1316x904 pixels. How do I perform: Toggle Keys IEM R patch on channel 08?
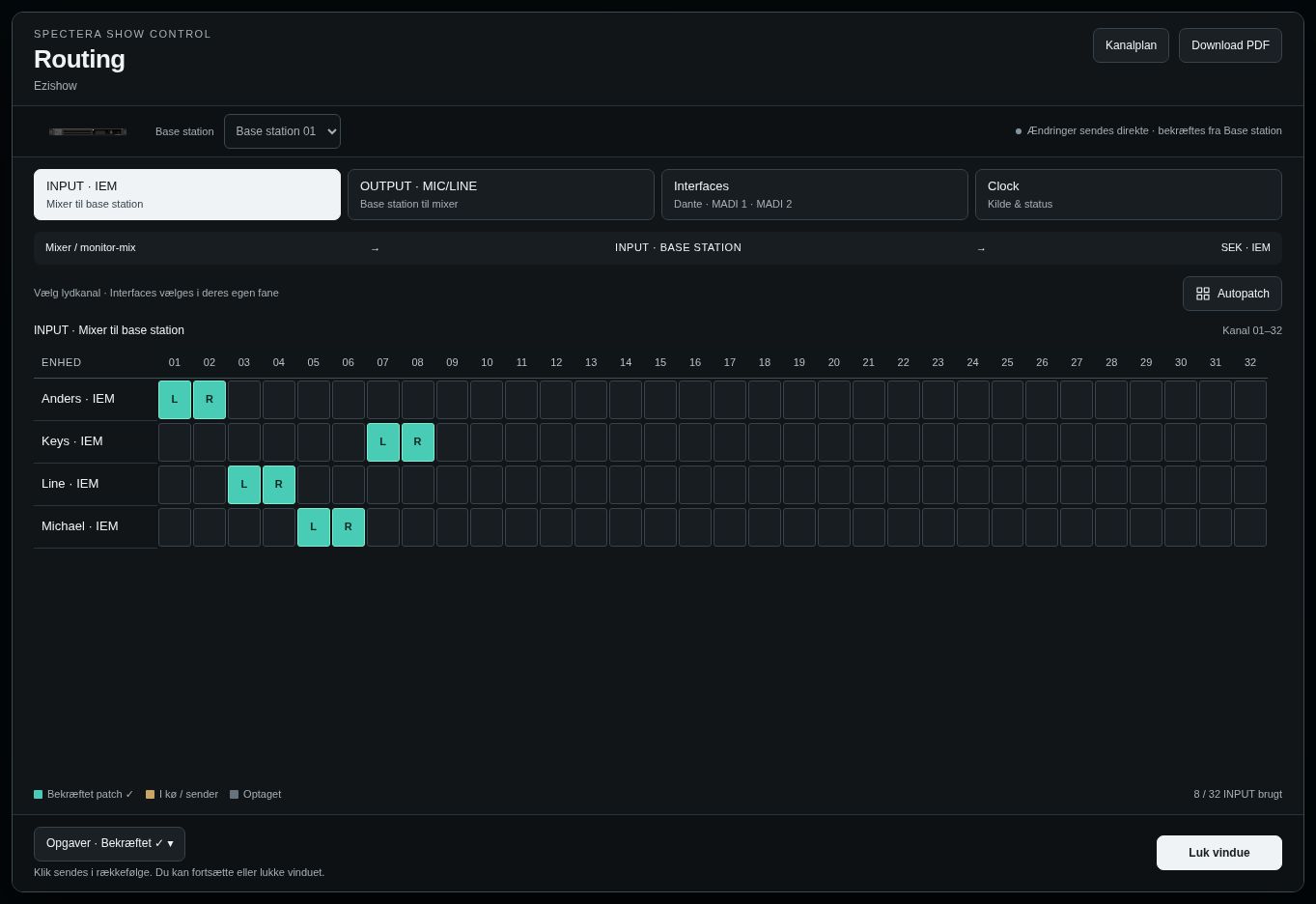(x=418, y=442)
